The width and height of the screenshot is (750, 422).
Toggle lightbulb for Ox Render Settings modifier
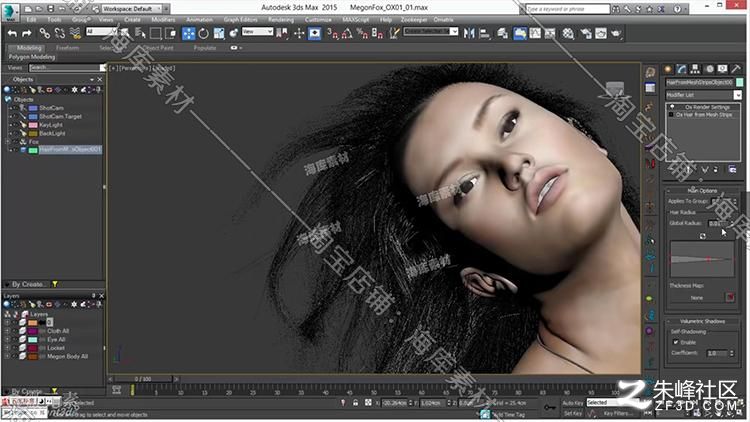click(x=672, y=107)
